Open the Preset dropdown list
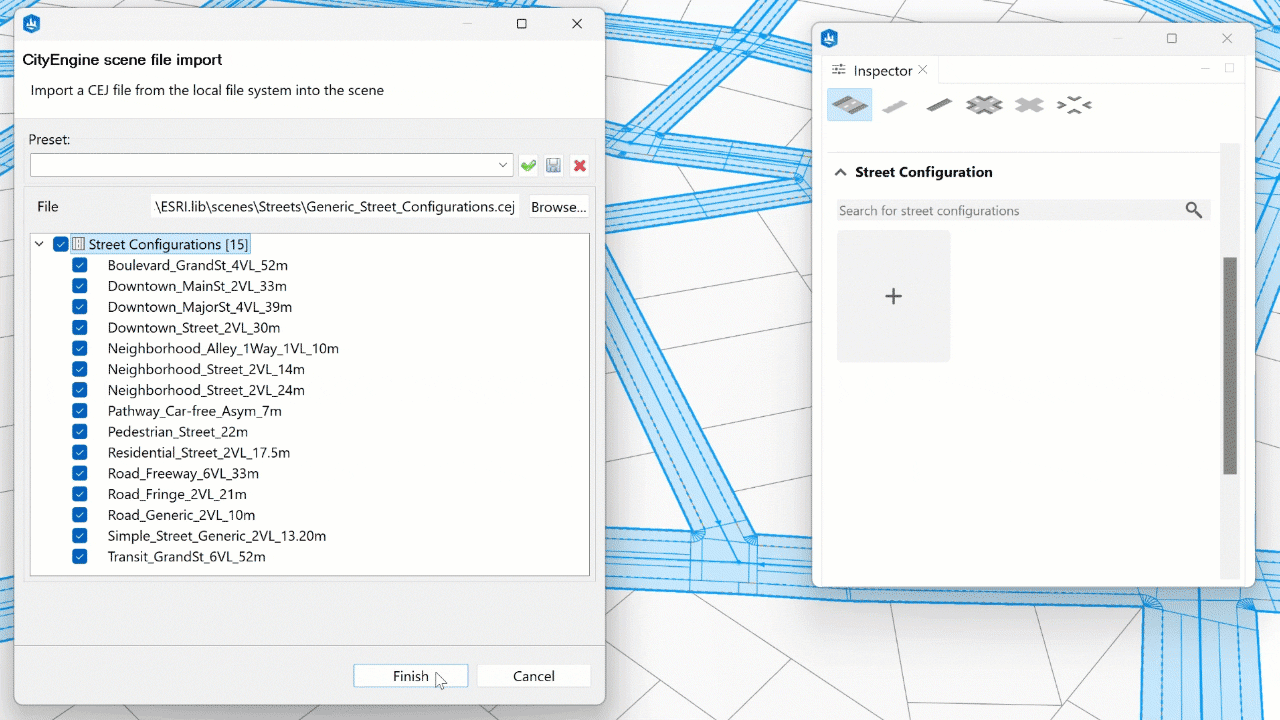Screen dimensions: 1280x720 tap(503, 165)
